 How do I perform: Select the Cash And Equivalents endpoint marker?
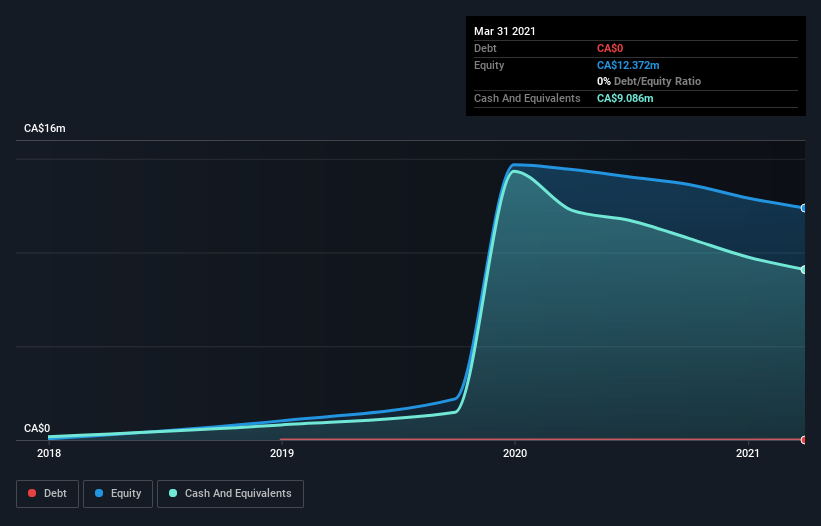pos(804,270)
